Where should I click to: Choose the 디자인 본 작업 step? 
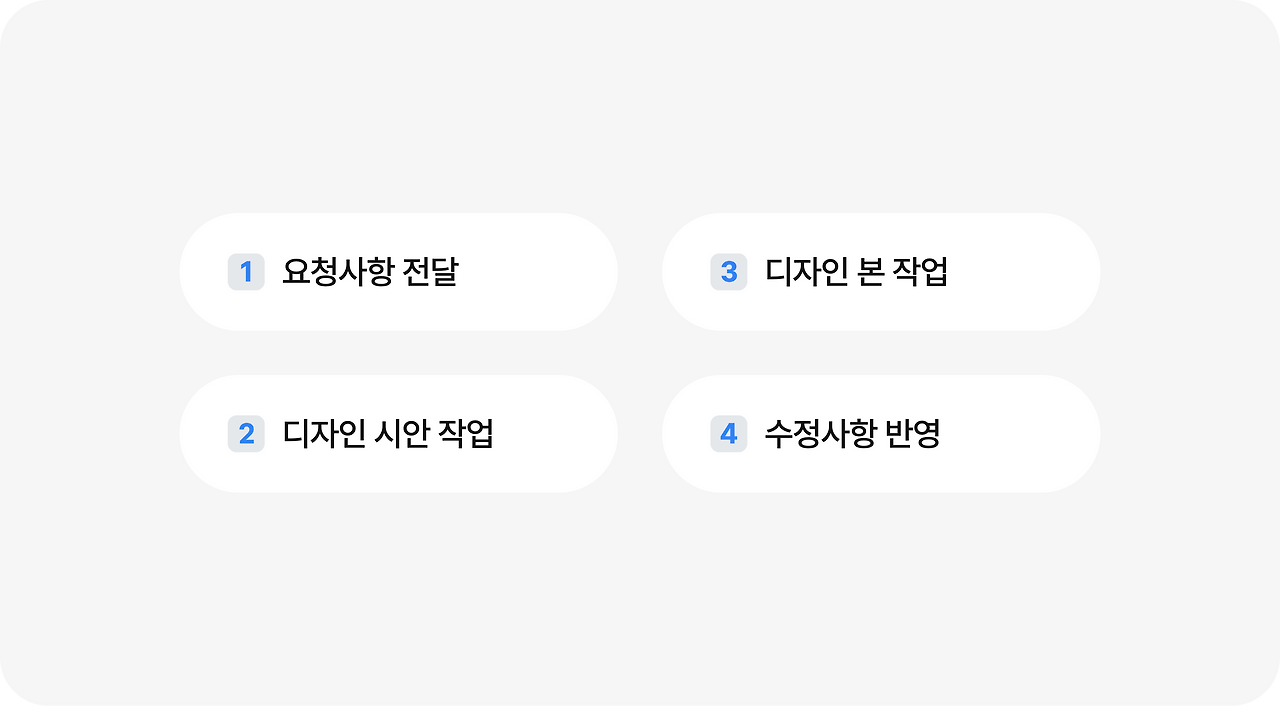pos(881,272)
